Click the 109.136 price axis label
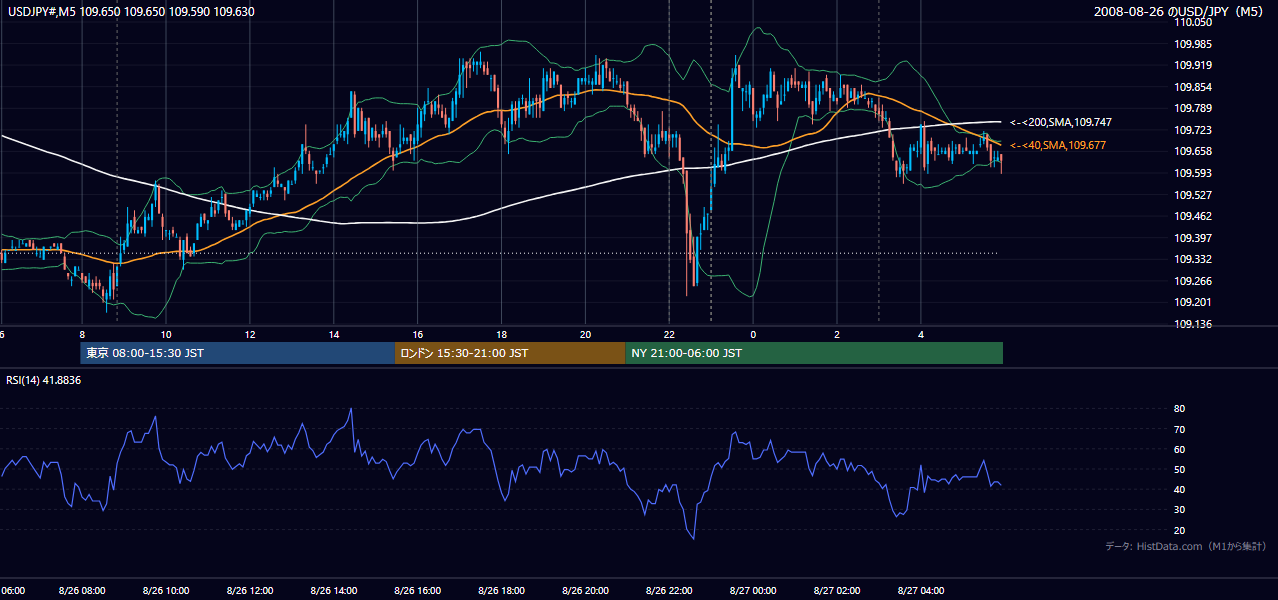Viewport: 1278px width, 600px height. coord(1193,324)
